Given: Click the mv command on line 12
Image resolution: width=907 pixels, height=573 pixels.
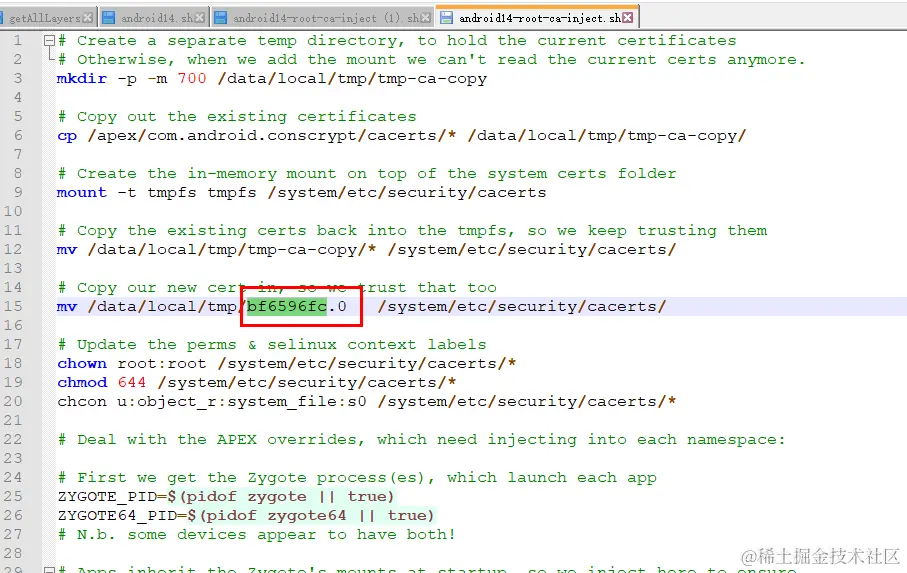Looking at the screenshot, I should tap(67, 249).
